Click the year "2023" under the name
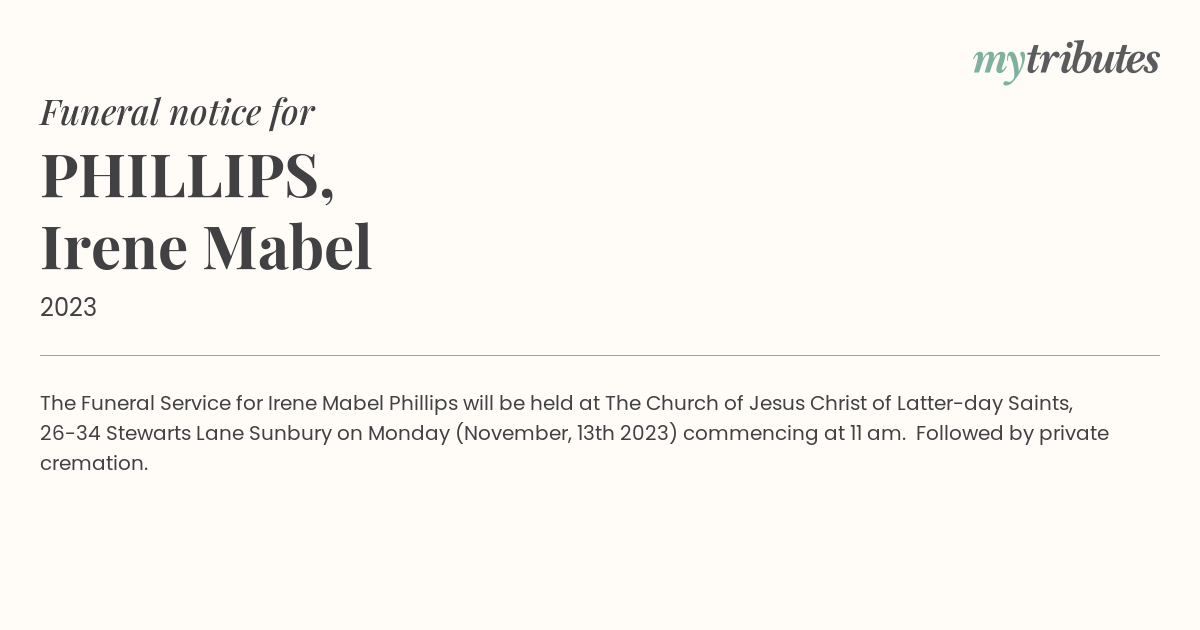 [68, 308]
